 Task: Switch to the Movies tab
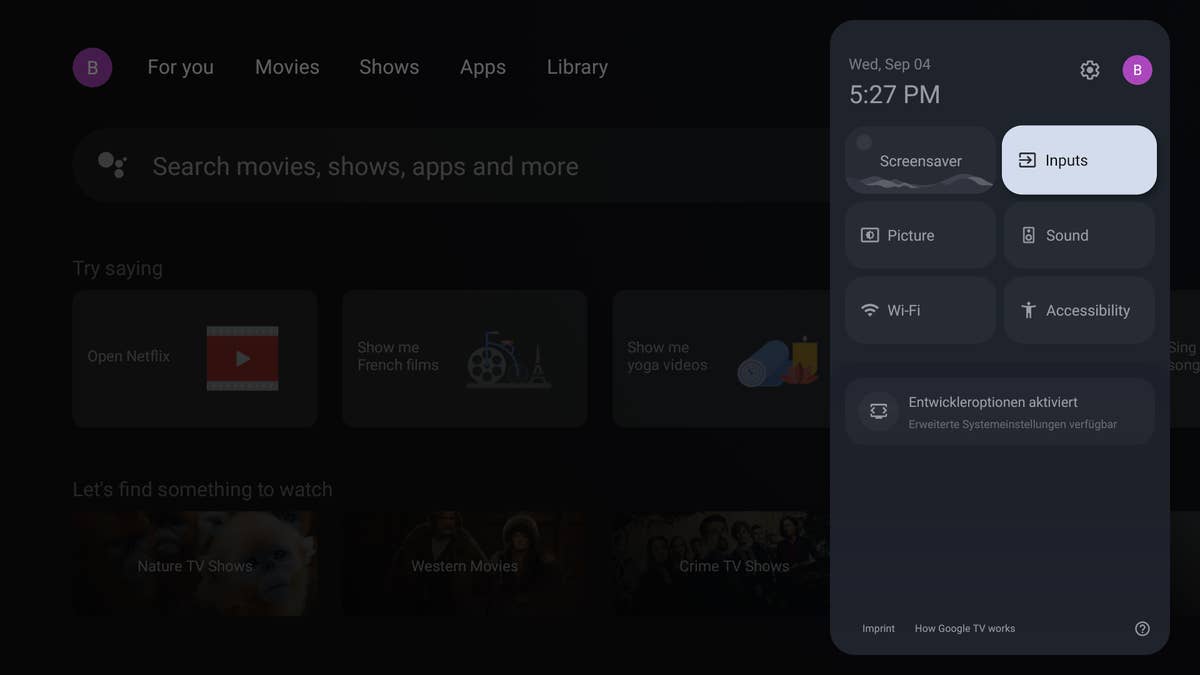(x=287, y=67)
